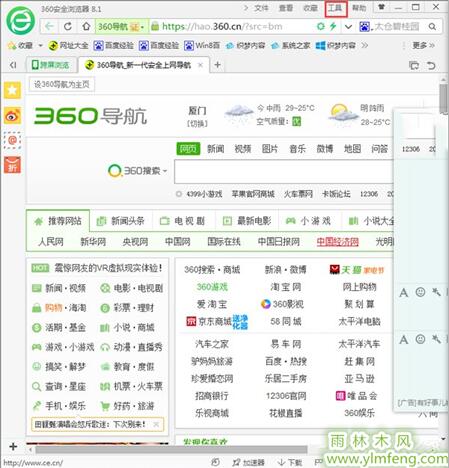
Task: Expand the 收藏 bookmarks dropdown arrow
Action: [41, 46]
